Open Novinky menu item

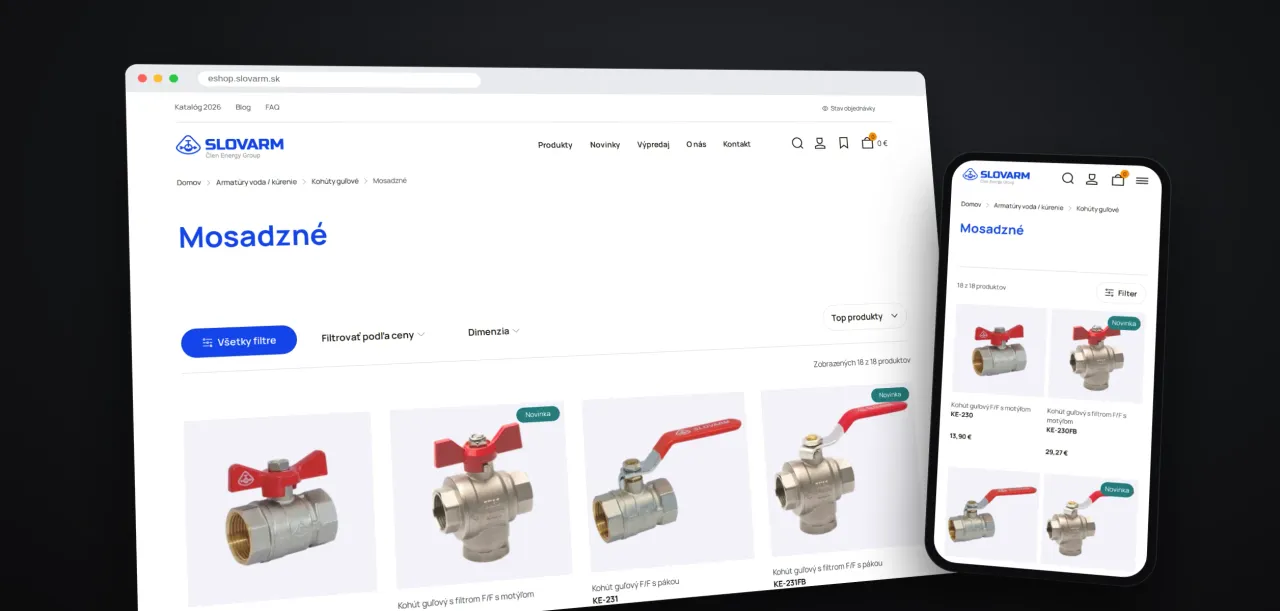click(605, 145)
